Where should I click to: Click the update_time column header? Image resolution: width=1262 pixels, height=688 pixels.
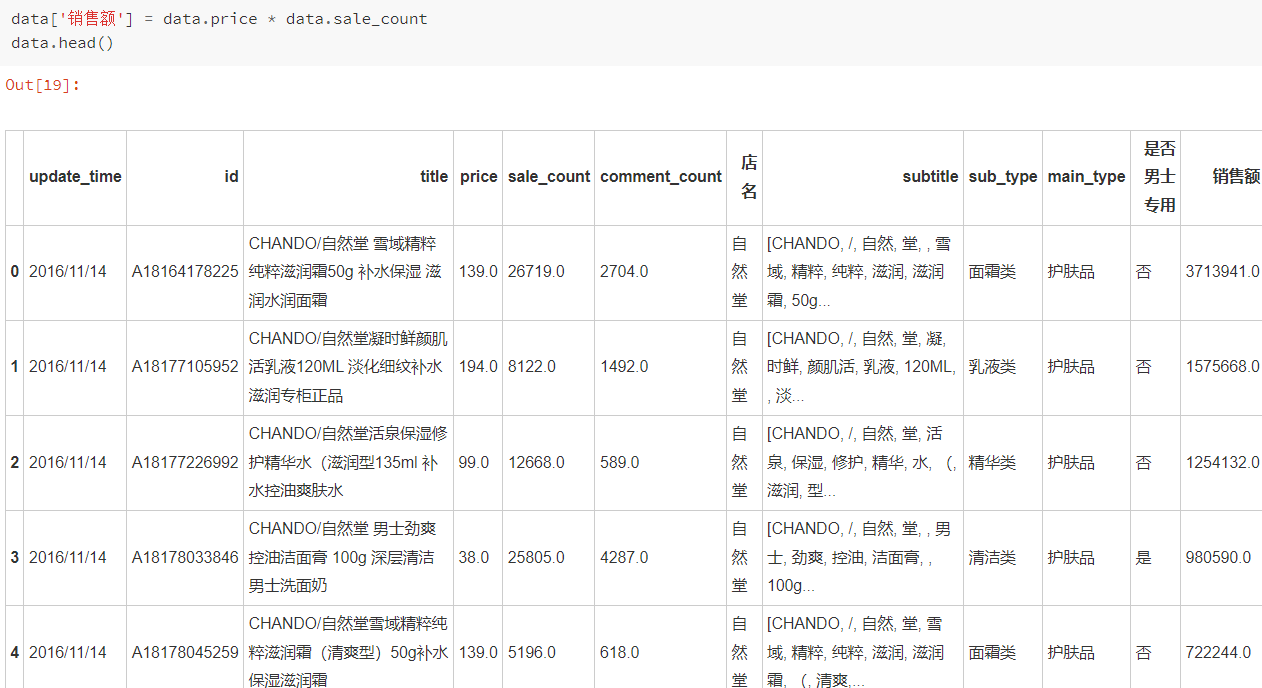tap(75, 177)
